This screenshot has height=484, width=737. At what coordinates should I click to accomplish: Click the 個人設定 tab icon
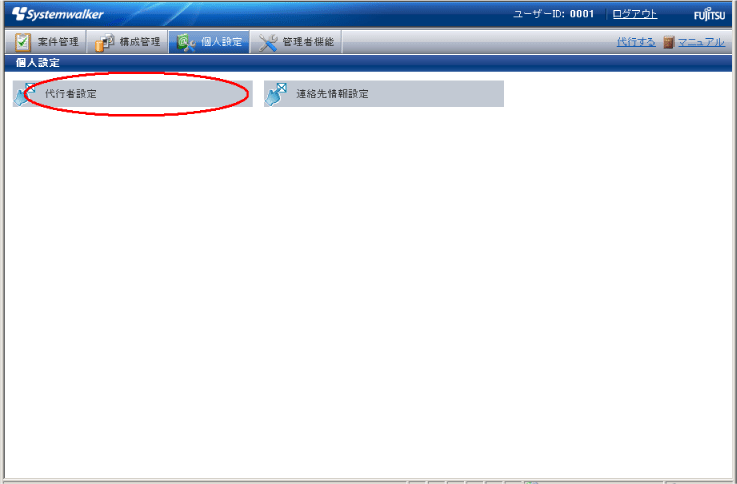[186, 42]
